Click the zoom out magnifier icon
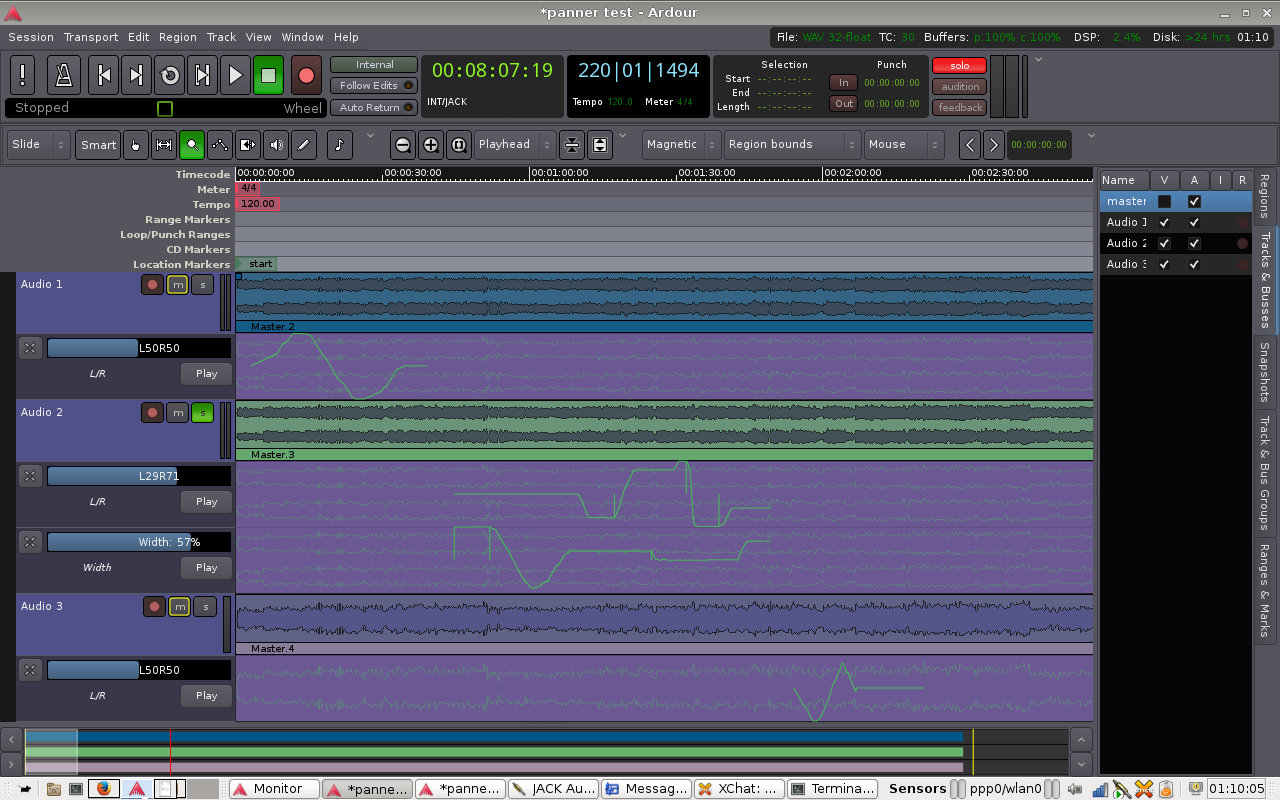This screenshot has height=800, width=1280. pyautogui.click(x=402, y=145)
